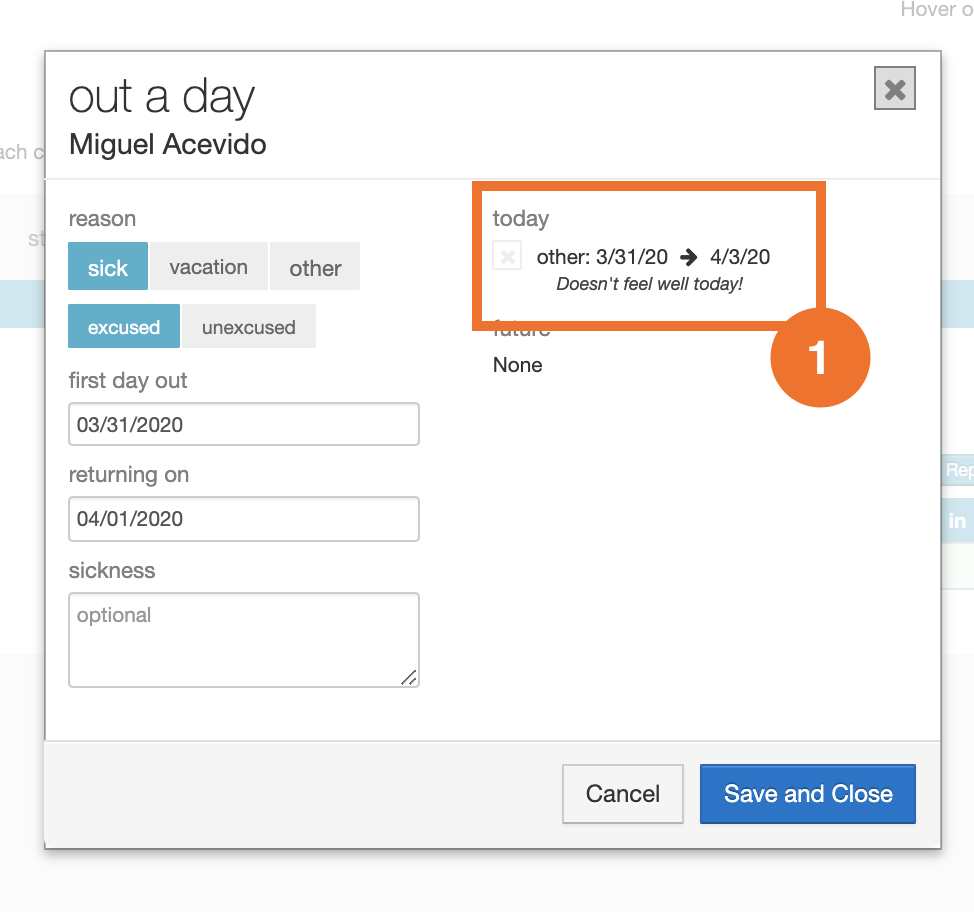
Task: Click the "other: 3/31/20" absence entry text
Action: coord(602,257)
